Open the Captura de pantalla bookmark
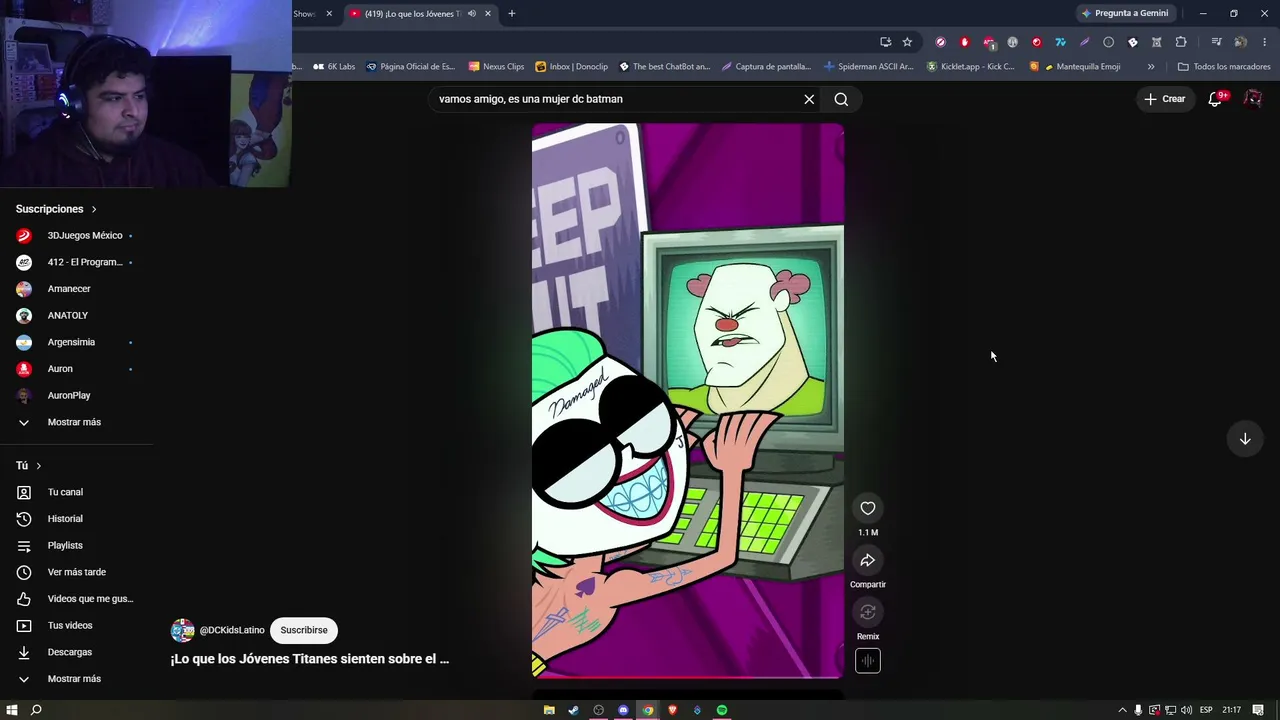The width and height of the screenshot is (1280, 720). (x=766, y=67)
